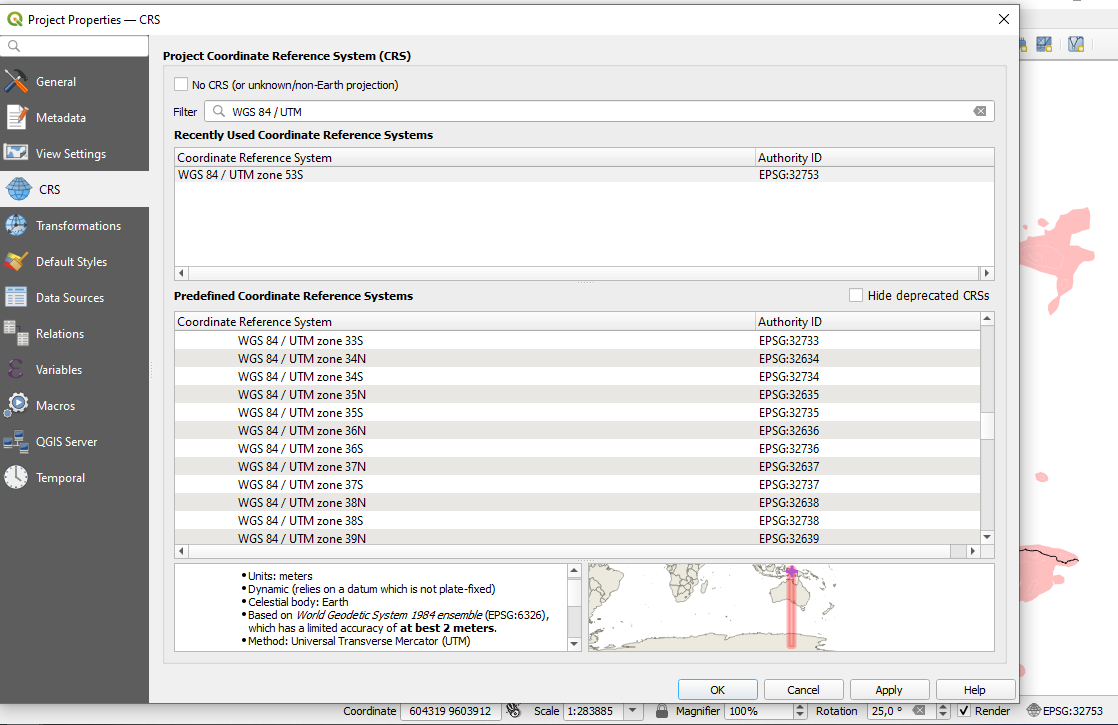Select WGS 84 / UTM zone 36N

[x=578, y=431]
